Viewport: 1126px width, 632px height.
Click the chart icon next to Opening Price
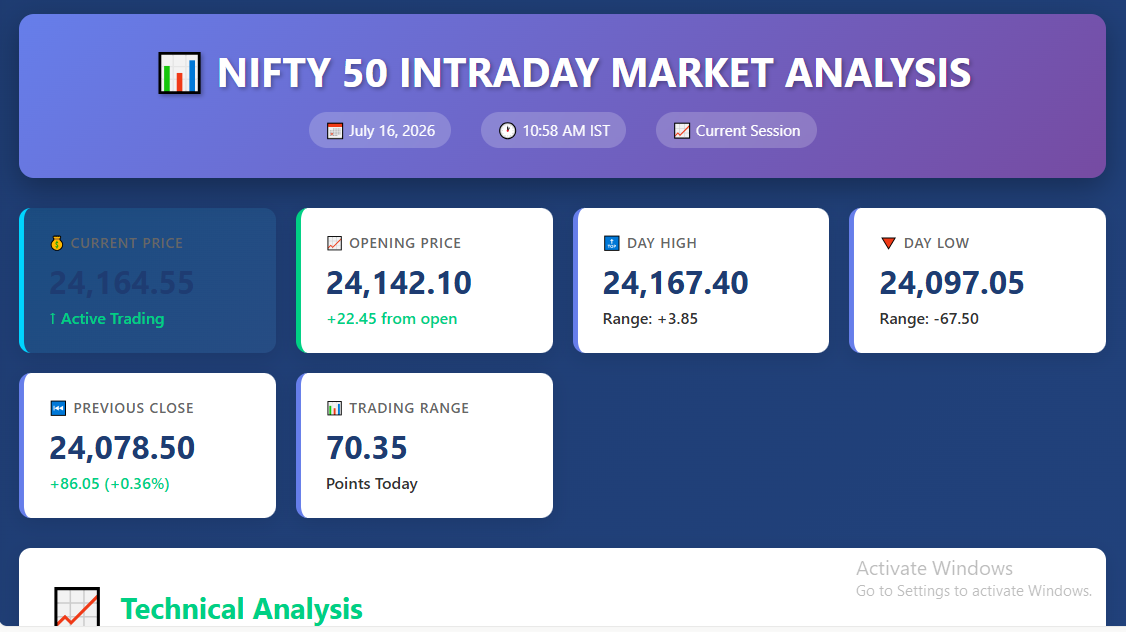tap(334, 243)
